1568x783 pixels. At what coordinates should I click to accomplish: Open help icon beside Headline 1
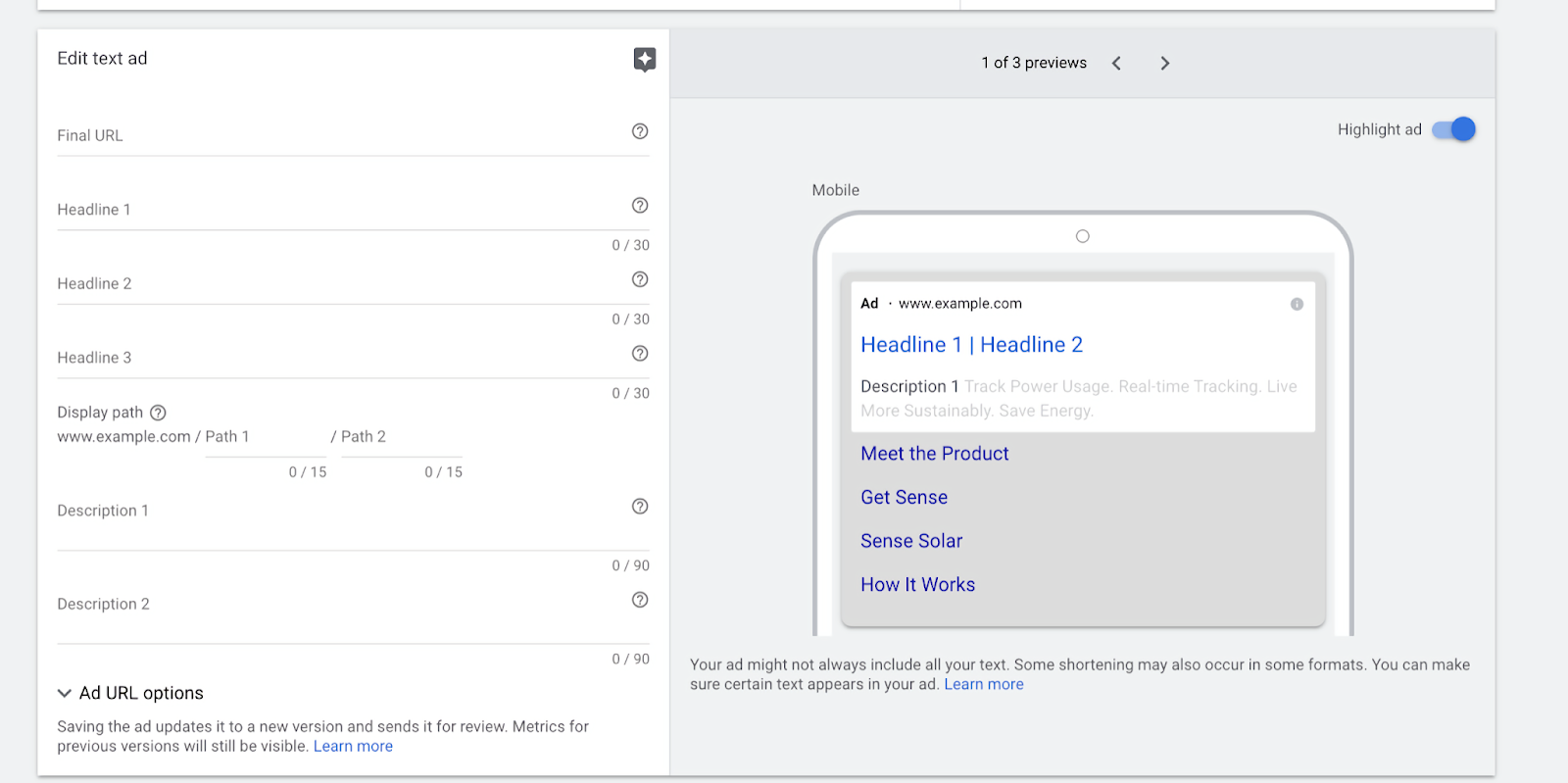click(x=640, y=206)
